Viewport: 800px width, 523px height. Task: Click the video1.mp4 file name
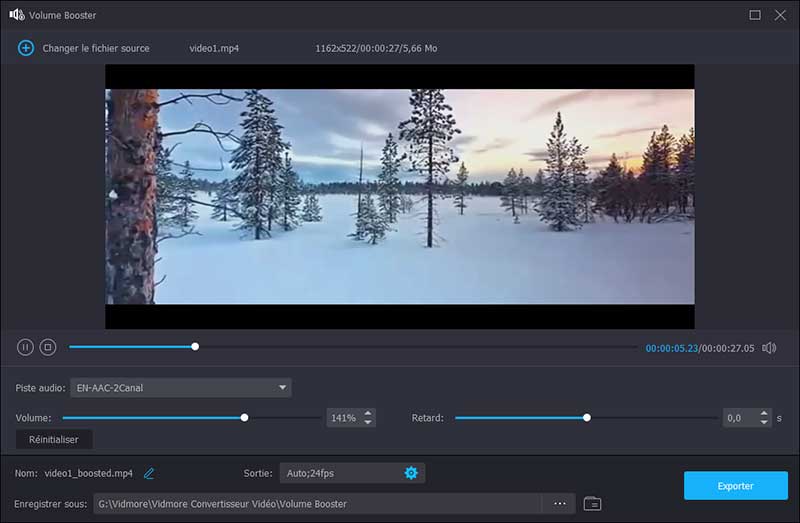click(x=214, y=48)
